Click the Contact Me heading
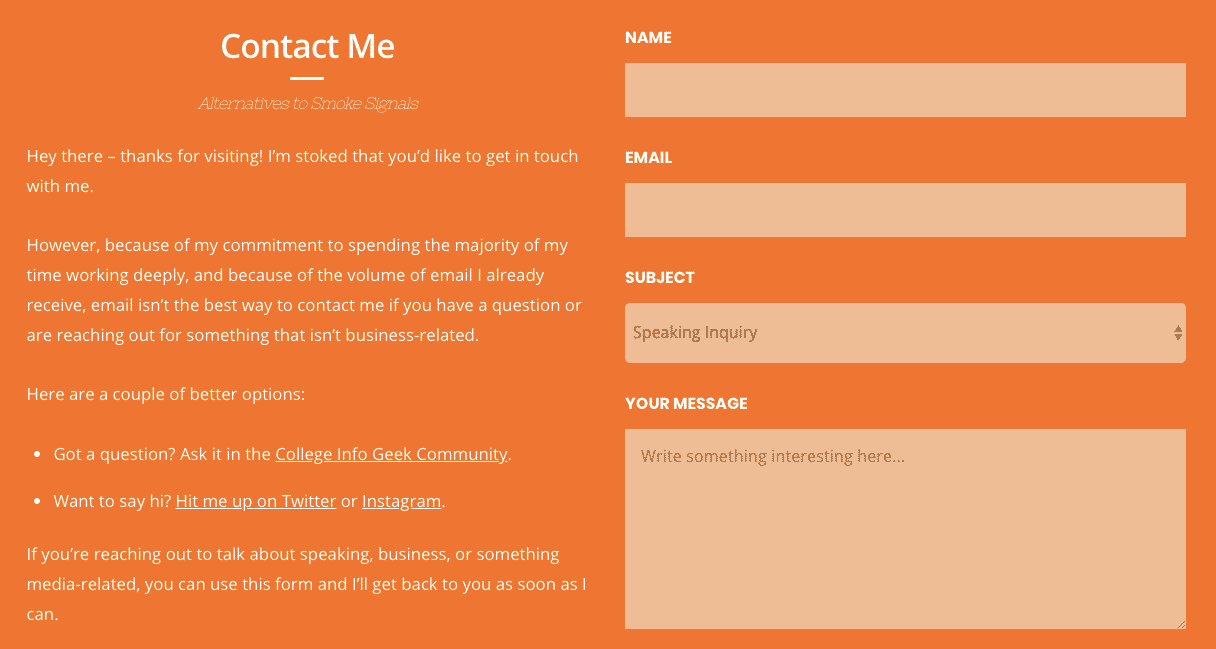1216x649 pixels. 307,46
